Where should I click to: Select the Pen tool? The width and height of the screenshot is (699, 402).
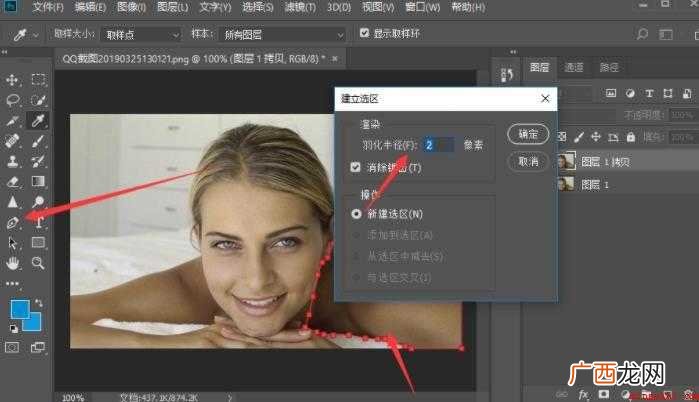(x=12, y=222)
